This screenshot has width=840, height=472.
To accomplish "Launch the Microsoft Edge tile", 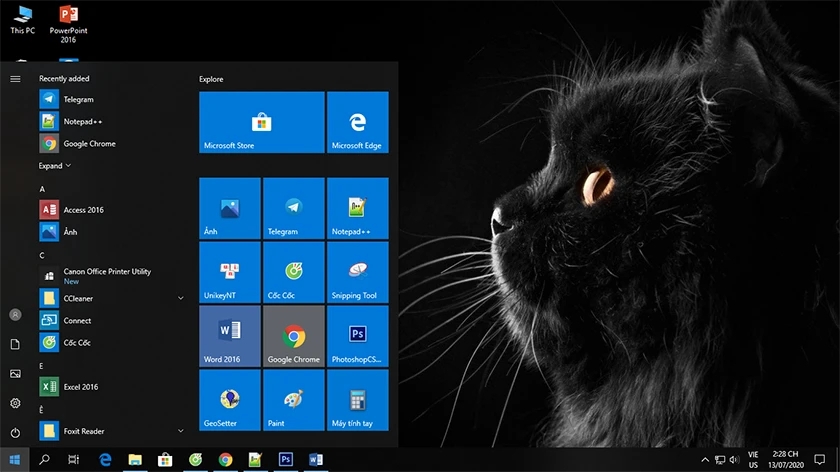I will click(357, 122).
